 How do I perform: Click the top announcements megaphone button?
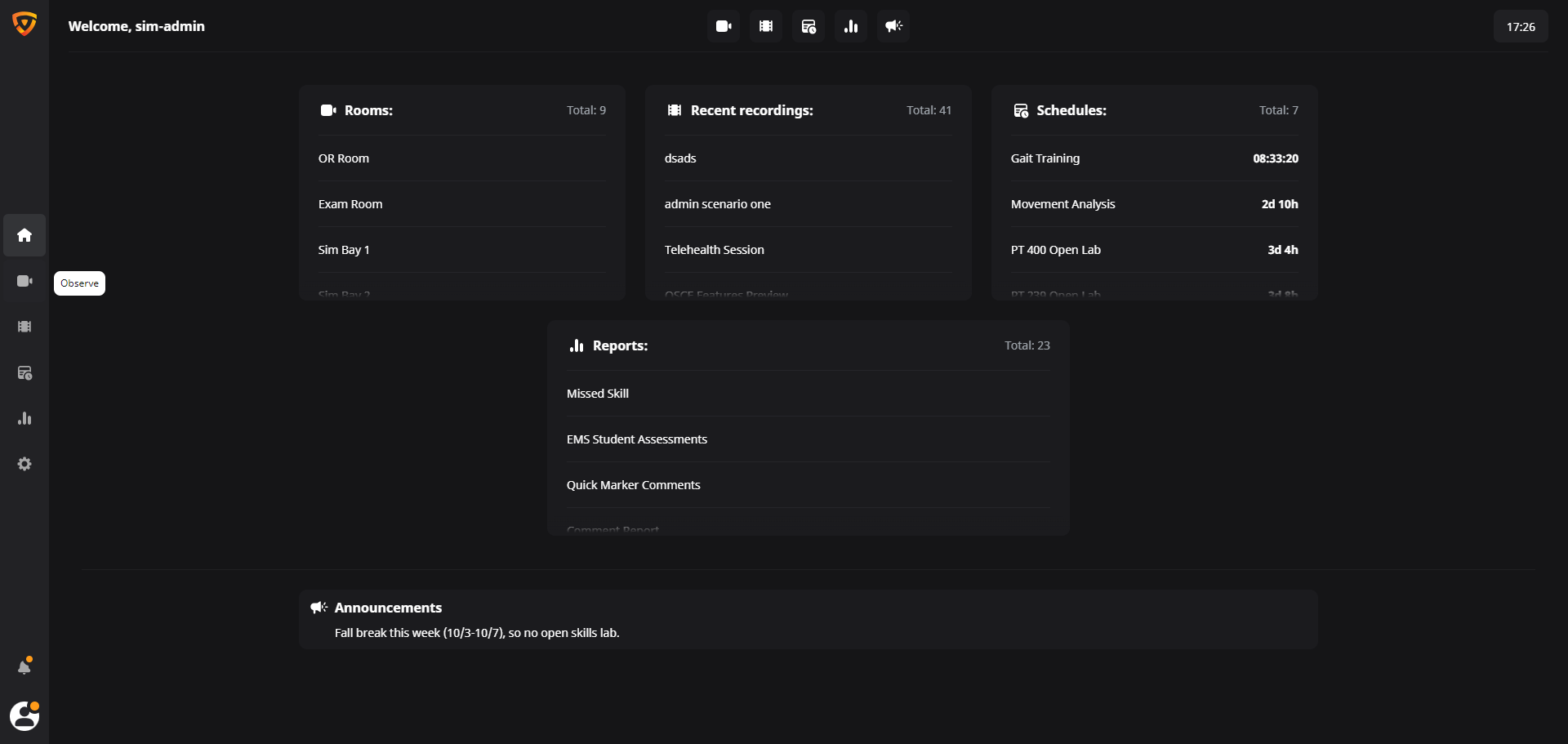point(893,26)
